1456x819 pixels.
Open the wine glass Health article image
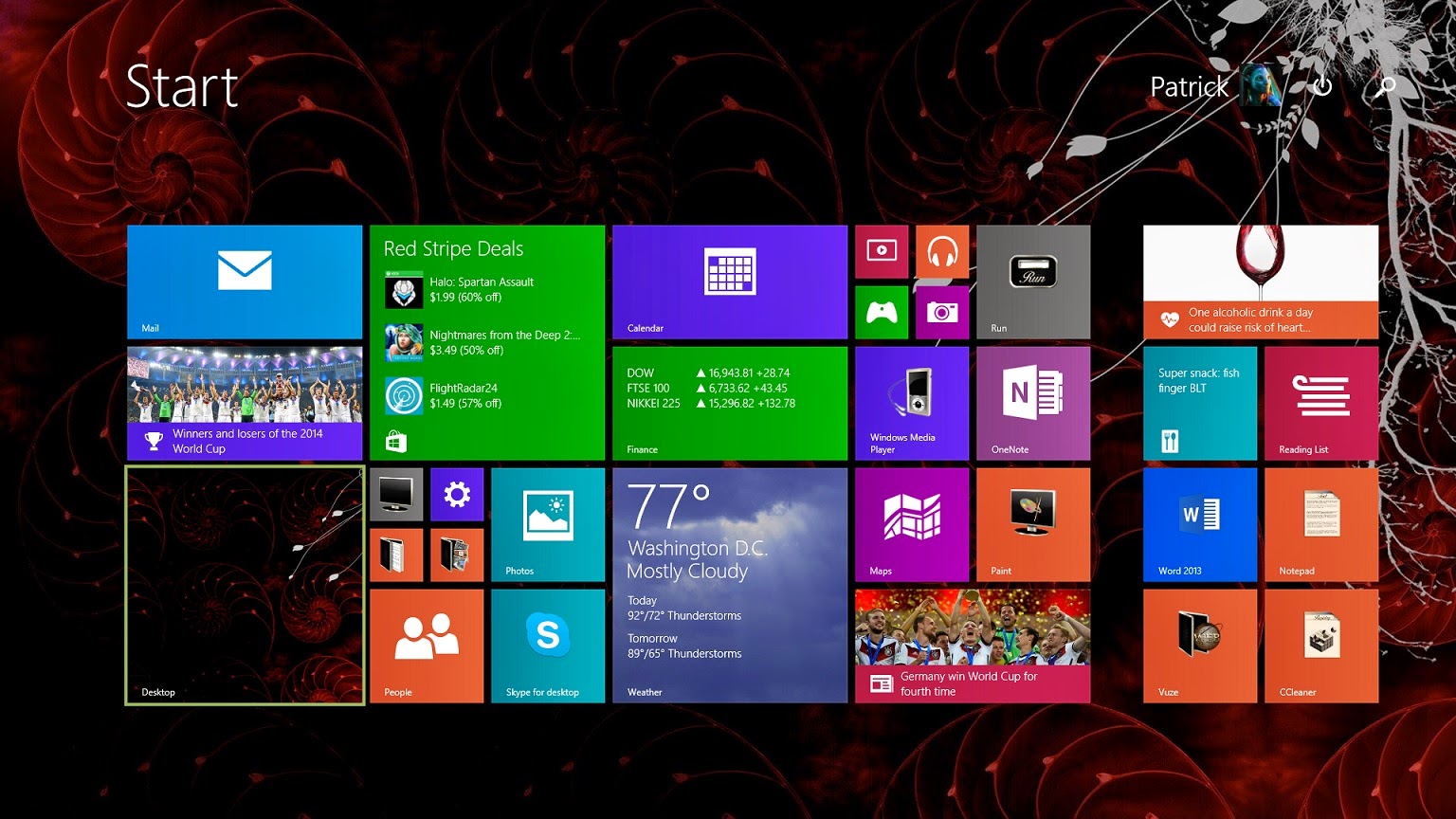(1261, 264)
